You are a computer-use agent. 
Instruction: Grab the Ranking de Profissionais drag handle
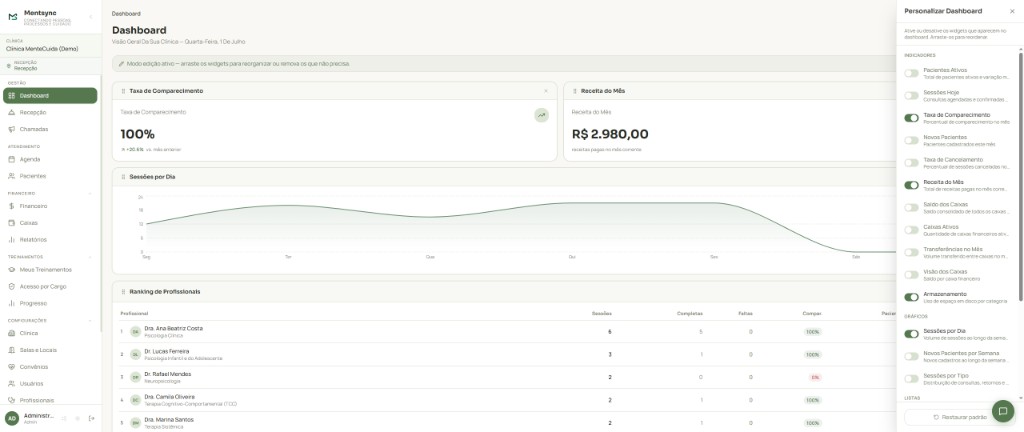click(123, 292)
